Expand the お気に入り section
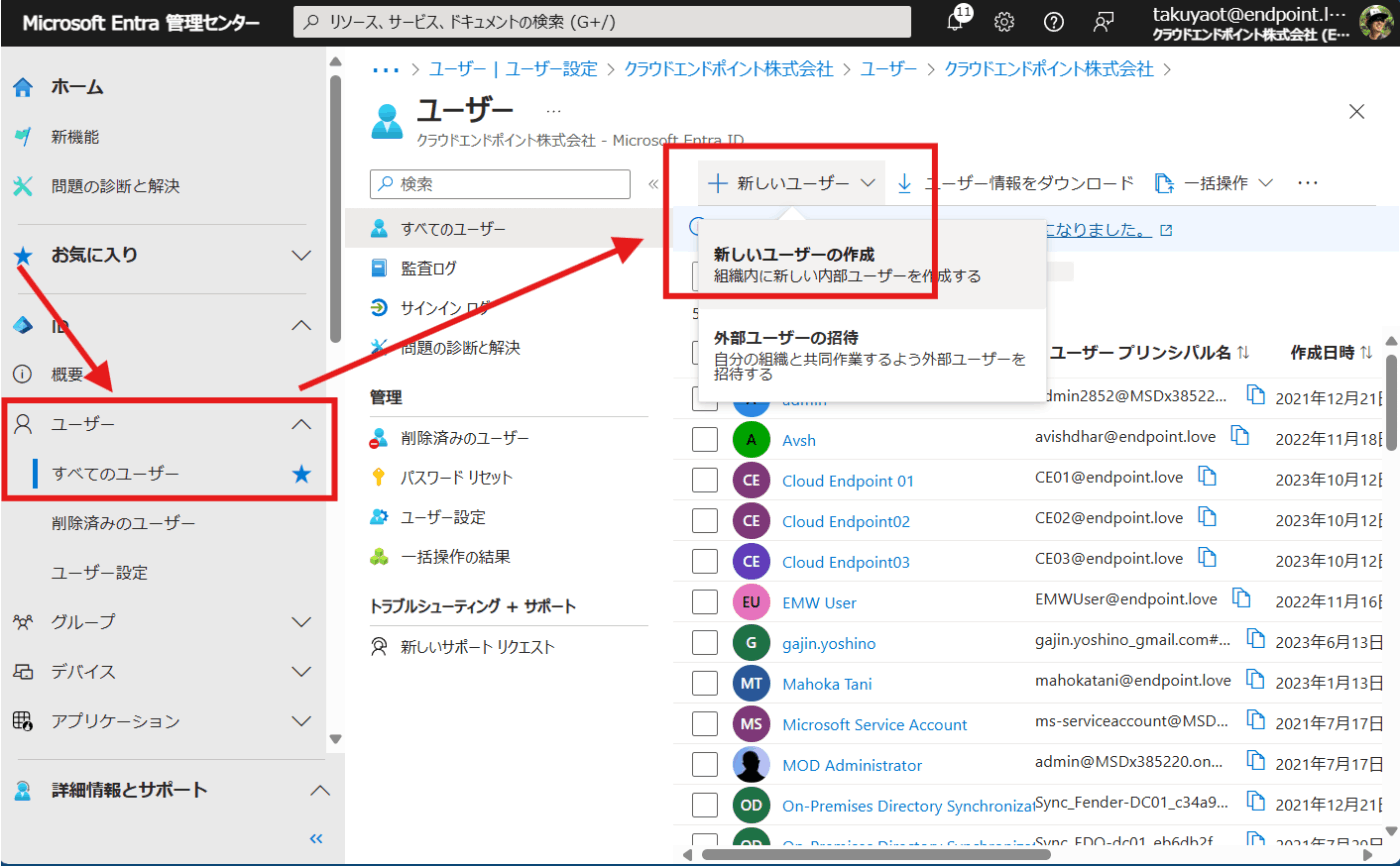 tap(301, 255)
